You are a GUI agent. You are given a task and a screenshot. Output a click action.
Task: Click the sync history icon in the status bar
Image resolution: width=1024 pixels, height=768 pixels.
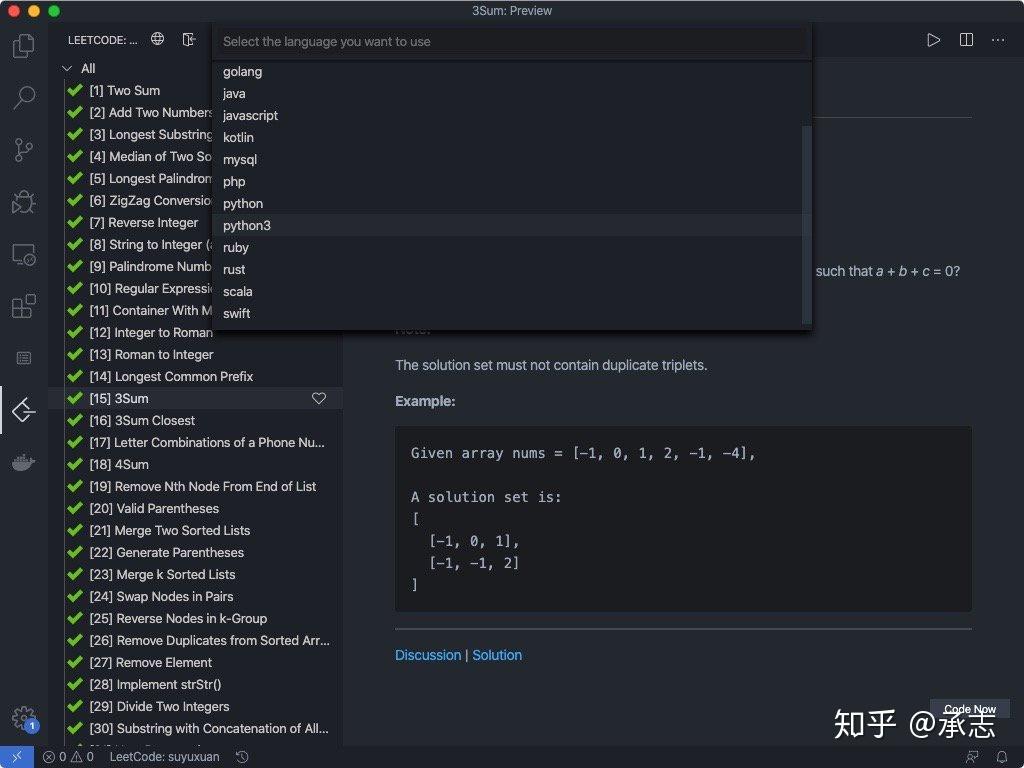pyautogui.click(x=240, y=757)
